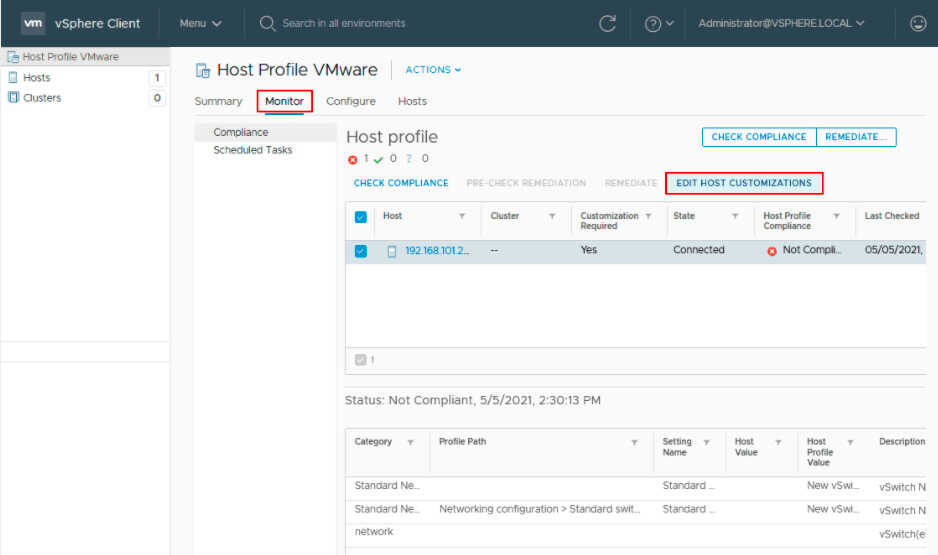938x555 pixels.
Task: Click the vm logo icon
Action: point(33,23)
